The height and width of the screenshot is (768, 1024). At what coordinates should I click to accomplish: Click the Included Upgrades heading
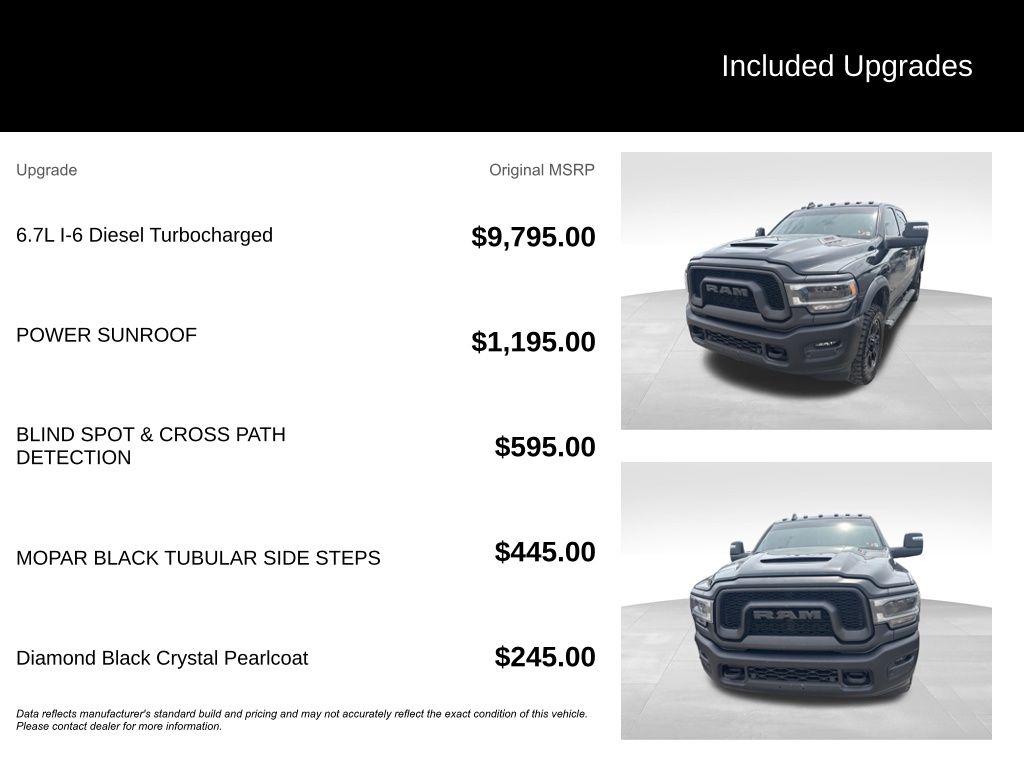click(846, 67)
